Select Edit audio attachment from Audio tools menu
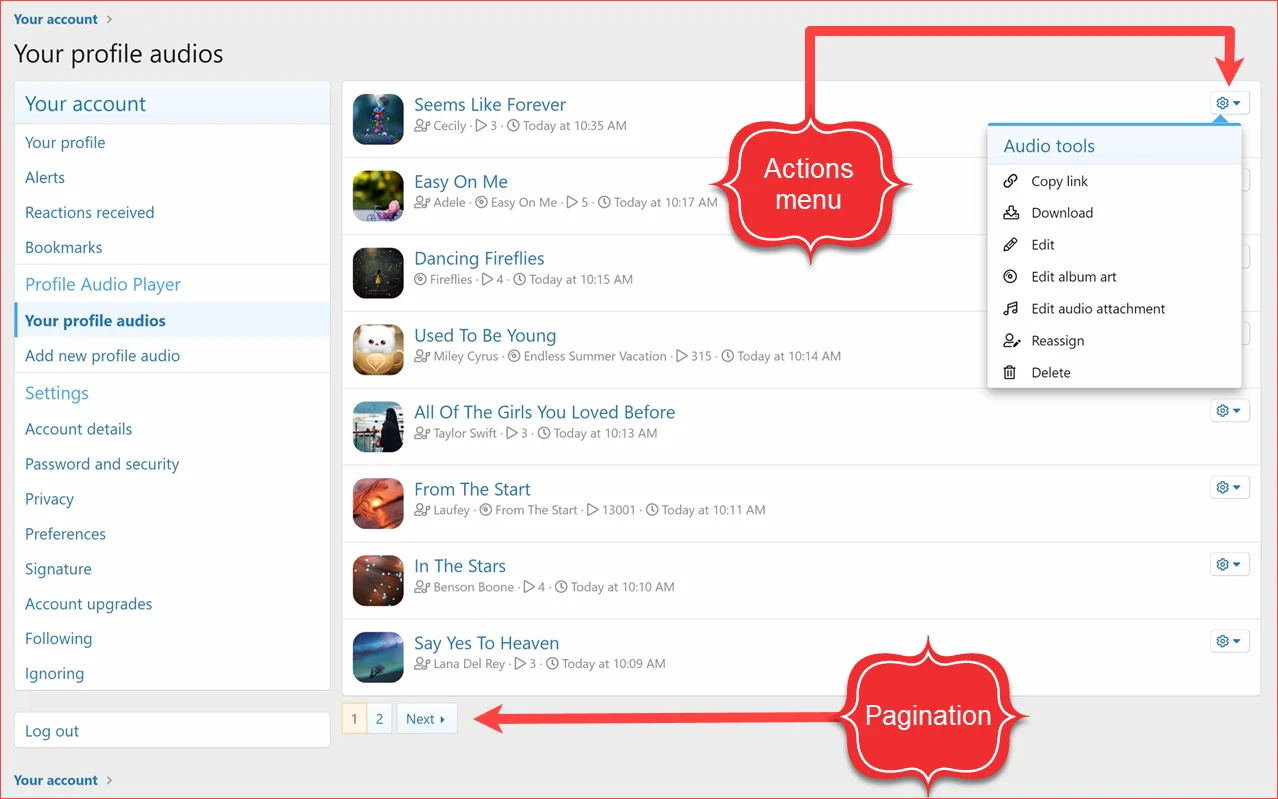1278x799 pixels. coord(1098,309)
